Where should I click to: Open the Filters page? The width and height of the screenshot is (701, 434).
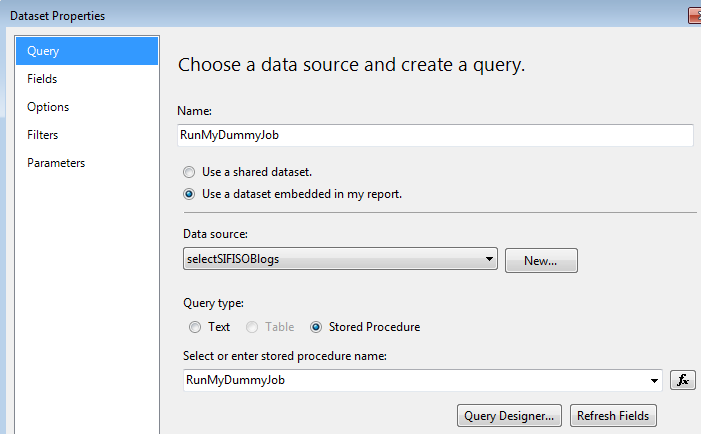click(43, 135)
